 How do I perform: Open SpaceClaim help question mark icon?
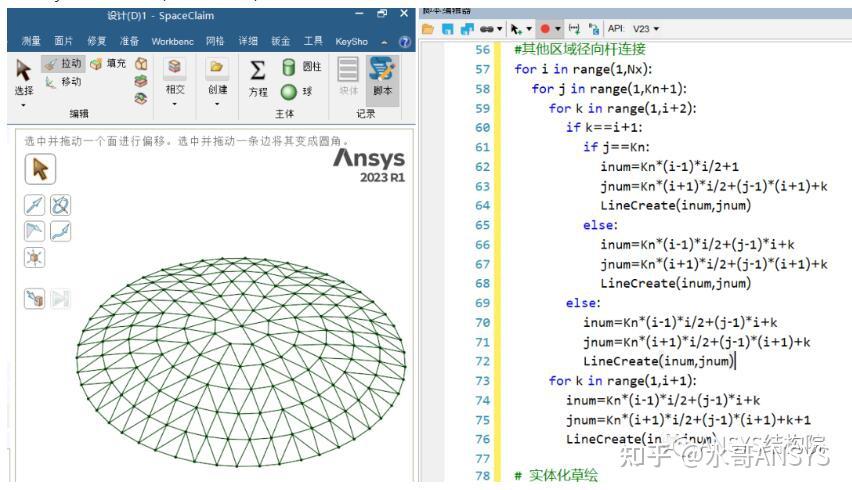click(x=404, y=42)
